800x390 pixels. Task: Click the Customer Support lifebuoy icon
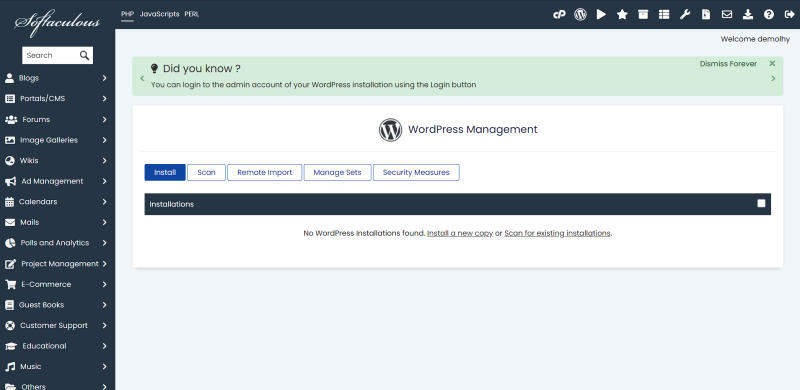pyautogui.click(x=10, y=325)
